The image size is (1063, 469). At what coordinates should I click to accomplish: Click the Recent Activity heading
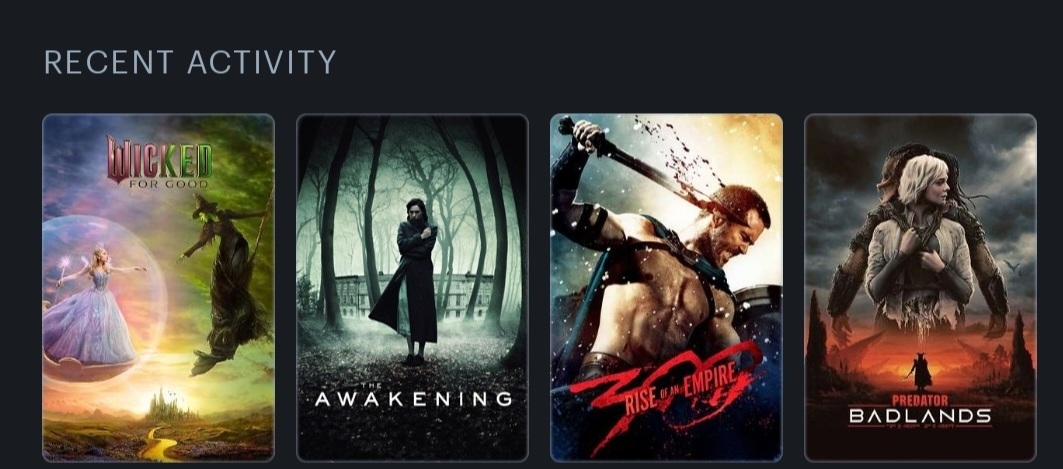tap(190, 62)
